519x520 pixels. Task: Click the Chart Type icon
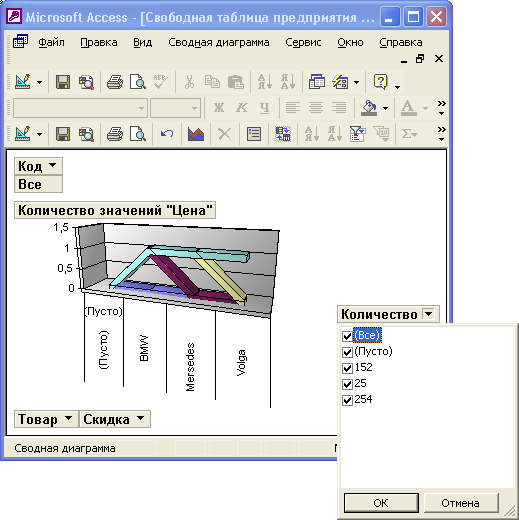pyautogui.click(x=196, y=134)
